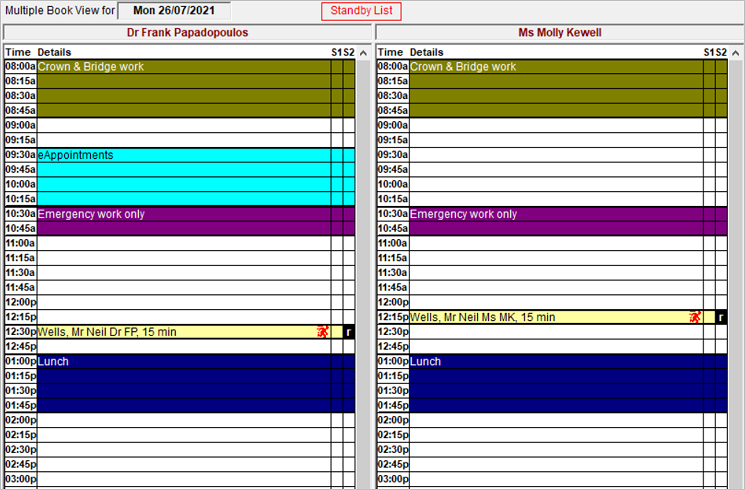Select the 11:15a slot for Ms Kewell
The width and height of the screenshot is (745, 490).
coord(556,258)
